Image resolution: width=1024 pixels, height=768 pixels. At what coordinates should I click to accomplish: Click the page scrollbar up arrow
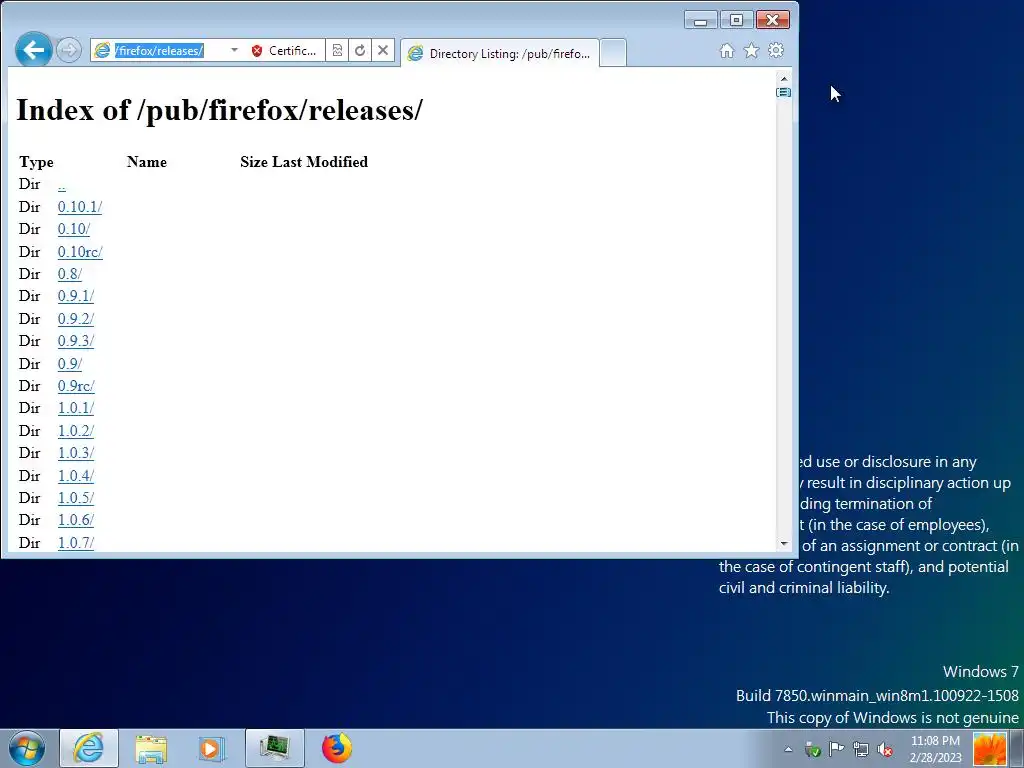[x=784, y=78]
